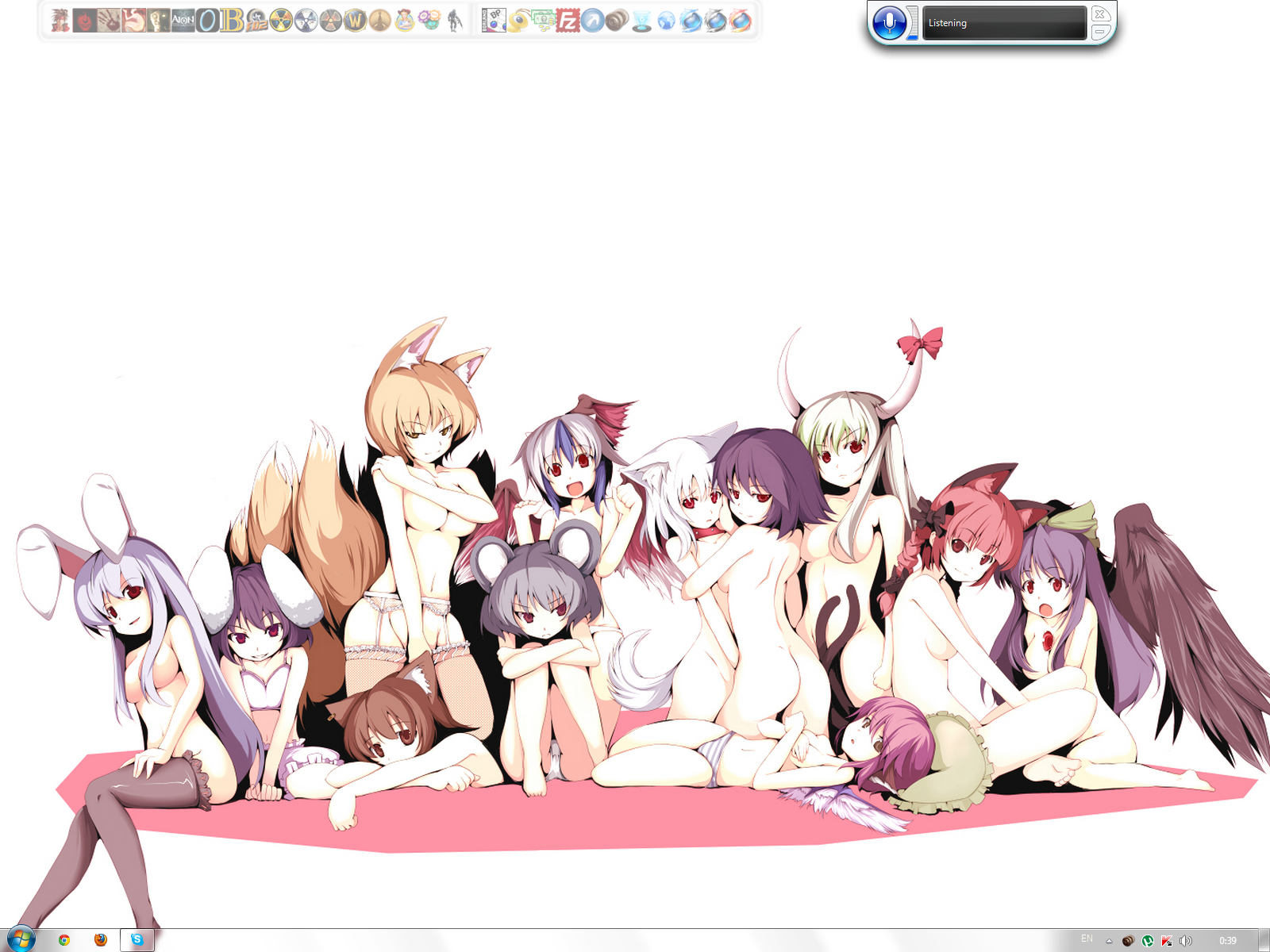This screenshot has height=952, width=1270.
Task: Open the Borland shortcut in the dock
Action: click(x=493, y=21)
